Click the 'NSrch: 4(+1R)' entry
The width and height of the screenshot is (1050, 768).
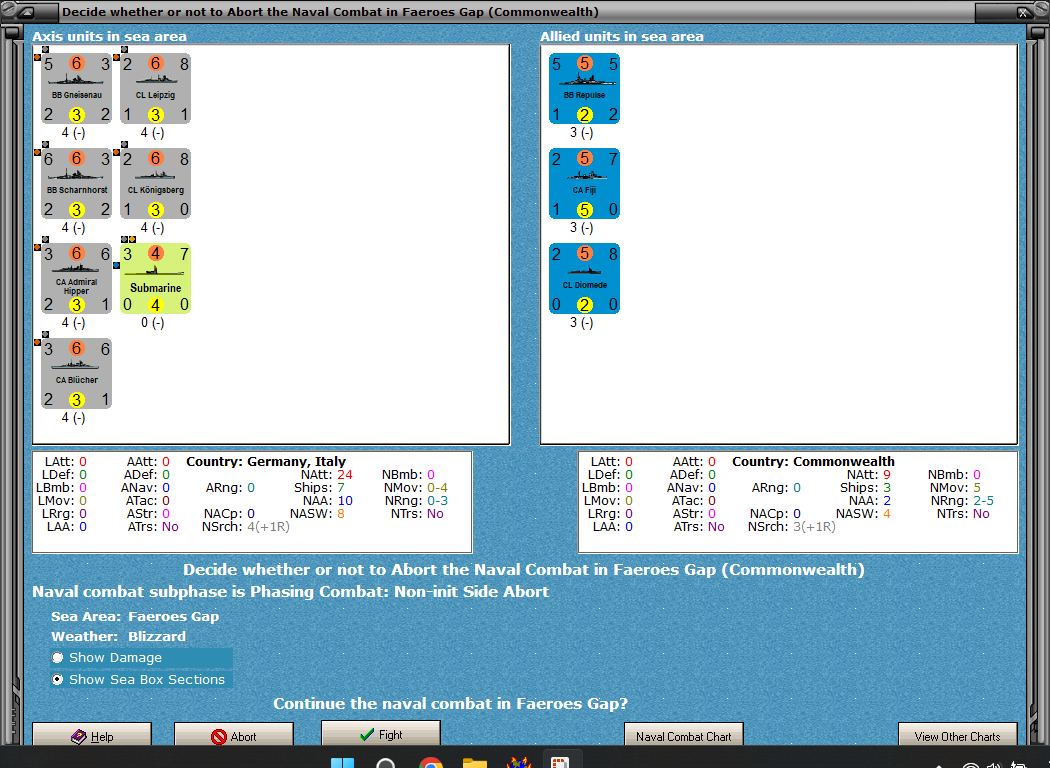coord(246,526)
